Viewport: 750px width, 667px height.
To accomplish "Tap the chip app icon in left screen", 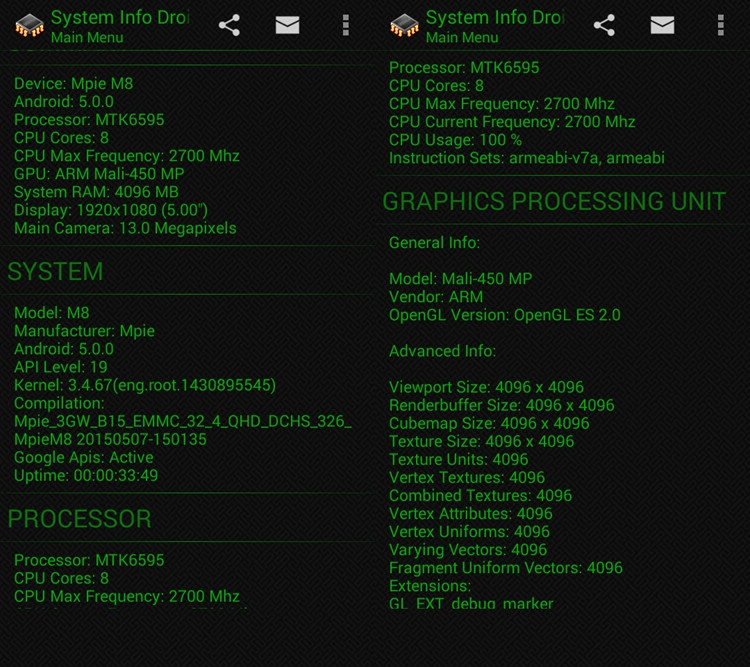I will 29,25.
